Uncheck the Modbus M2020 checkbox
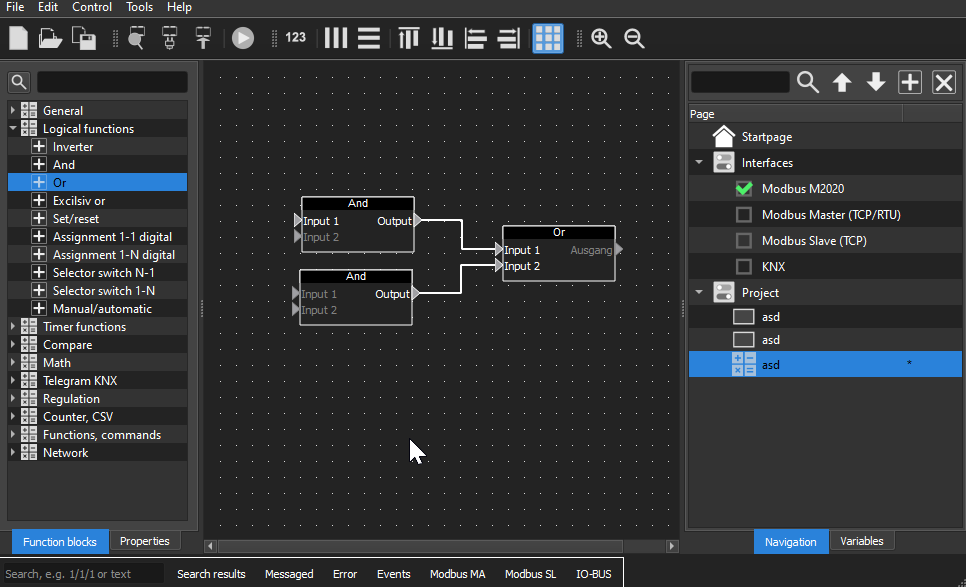 coord(743,188)
